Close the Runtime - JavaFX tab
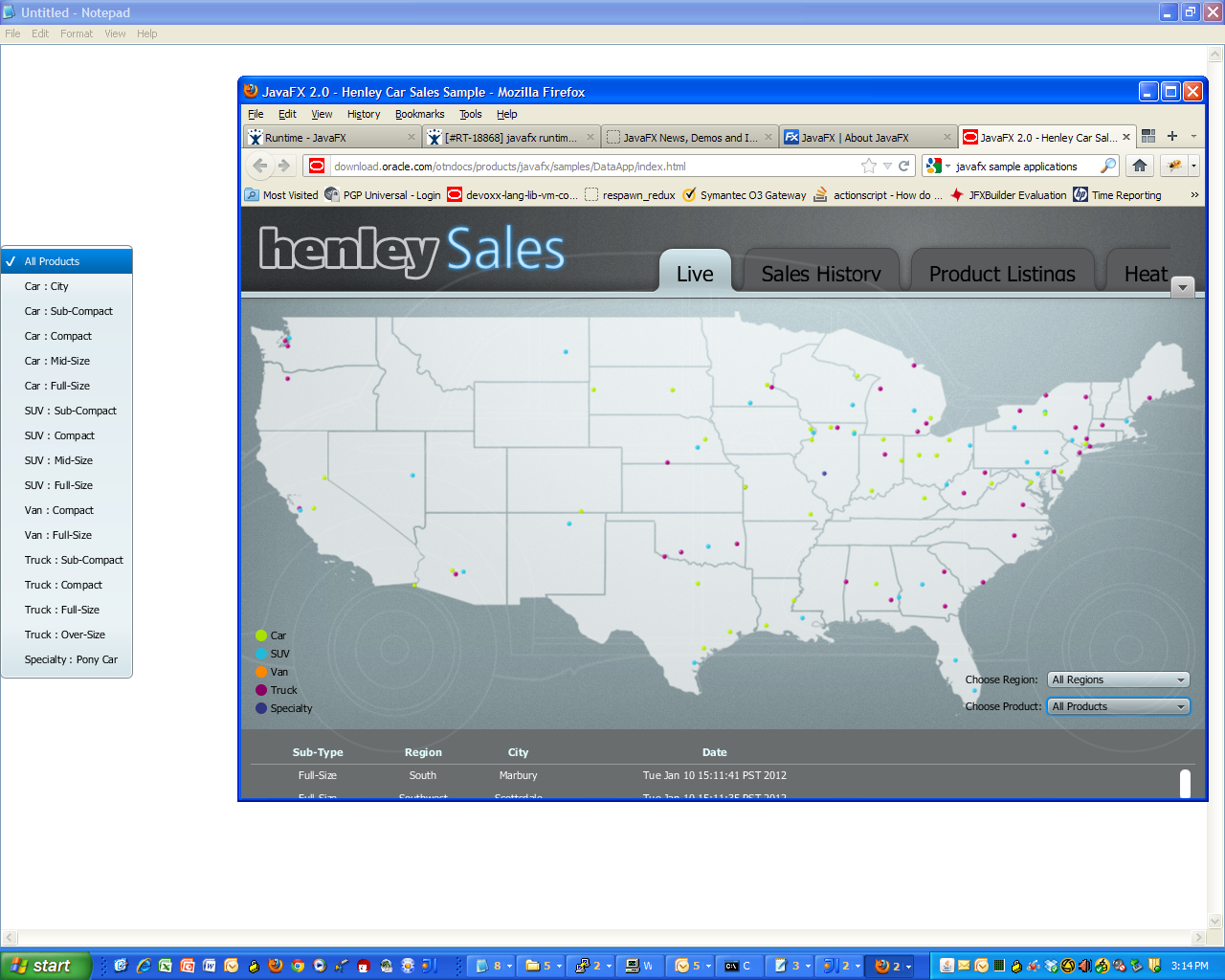Image resolution: width=1225 pixels, height=980 pixels. (412, 137)
